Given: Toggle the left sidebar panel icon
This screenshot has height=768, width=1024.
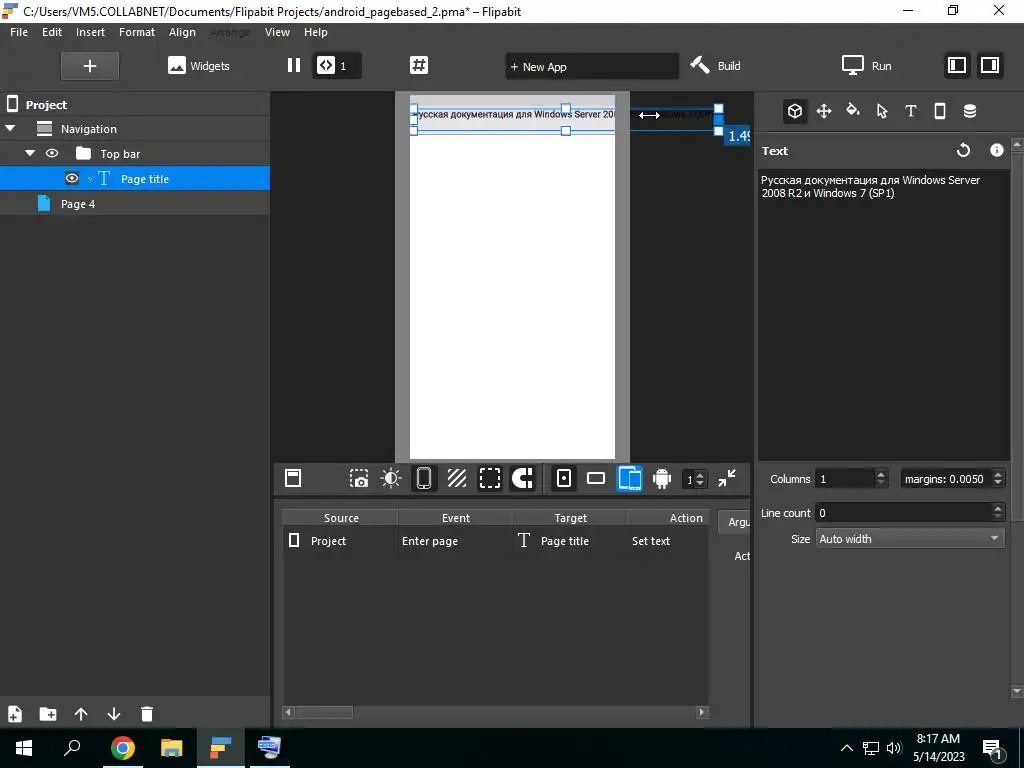Looking at the screenshot, I should click(x=957, y=65).
